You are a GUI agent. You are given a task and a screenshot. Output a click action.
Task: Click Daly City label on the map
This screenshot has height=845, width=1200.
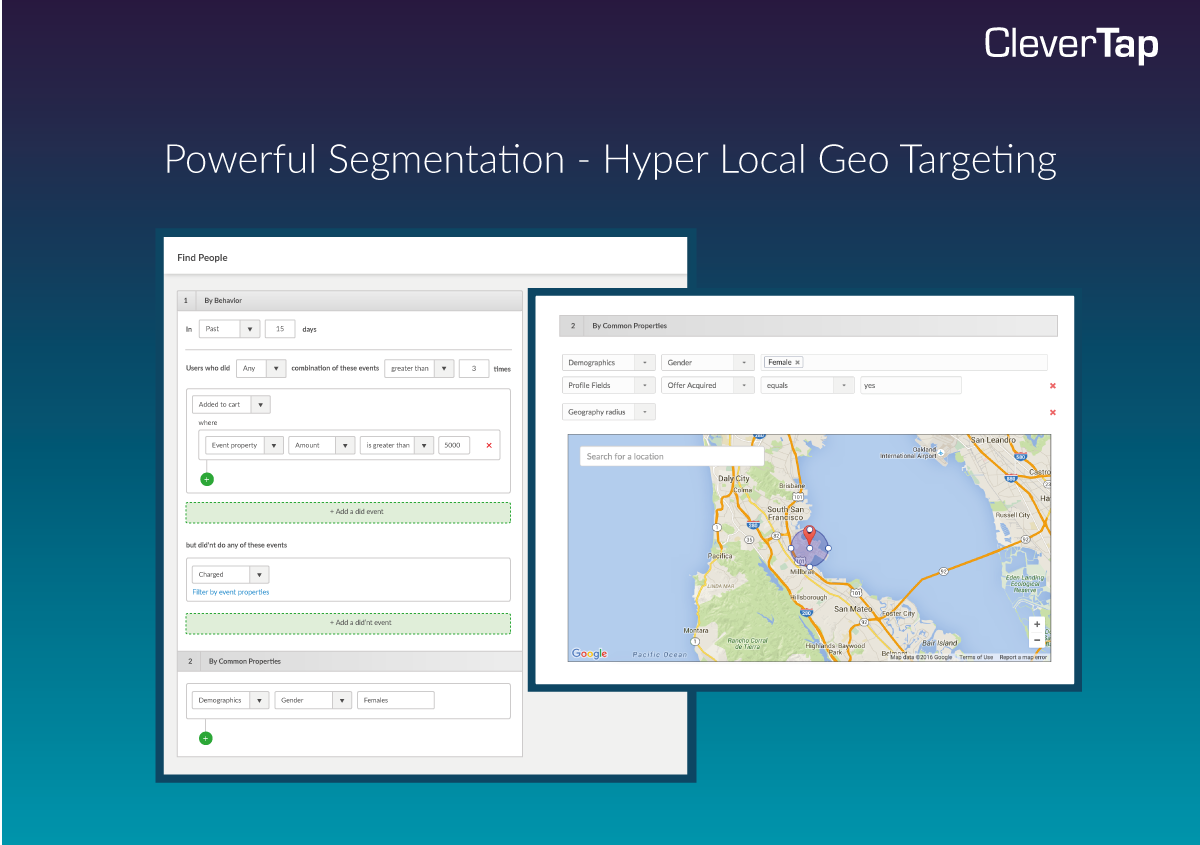[x=733, y=479]
